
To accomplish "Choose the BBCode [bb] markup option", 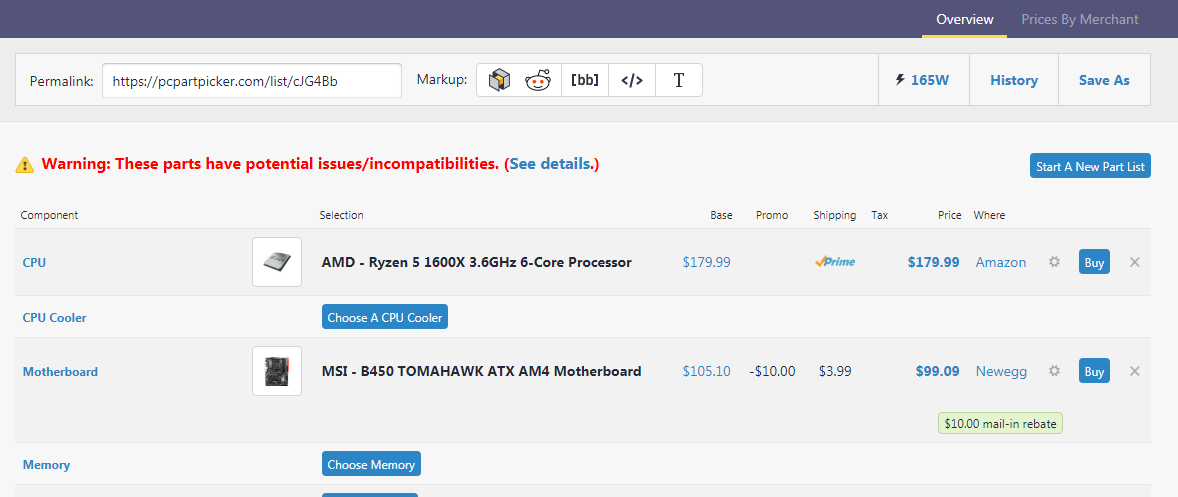I will pyautogui.click(x=585, y=80).
